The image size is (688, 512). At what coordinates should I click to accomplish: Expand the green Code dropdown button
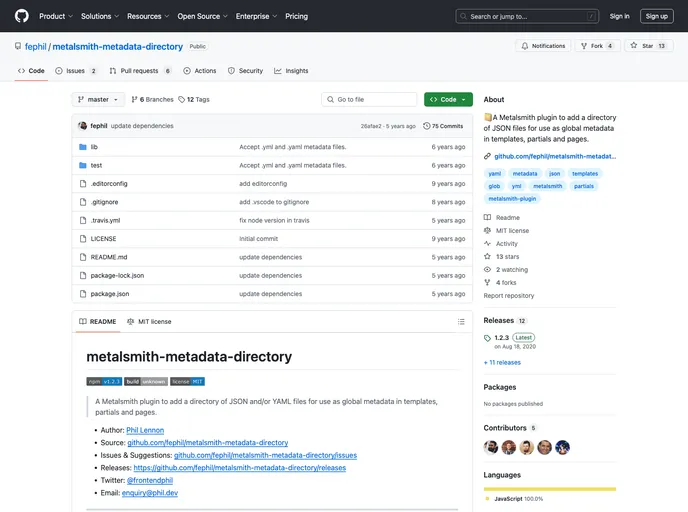pos(448,100)
